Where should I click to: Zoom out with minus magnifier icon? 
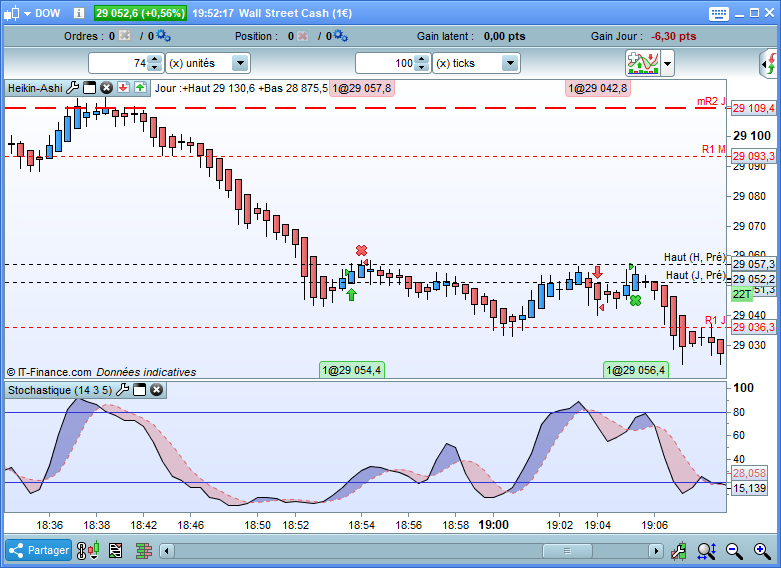[734, 551]
